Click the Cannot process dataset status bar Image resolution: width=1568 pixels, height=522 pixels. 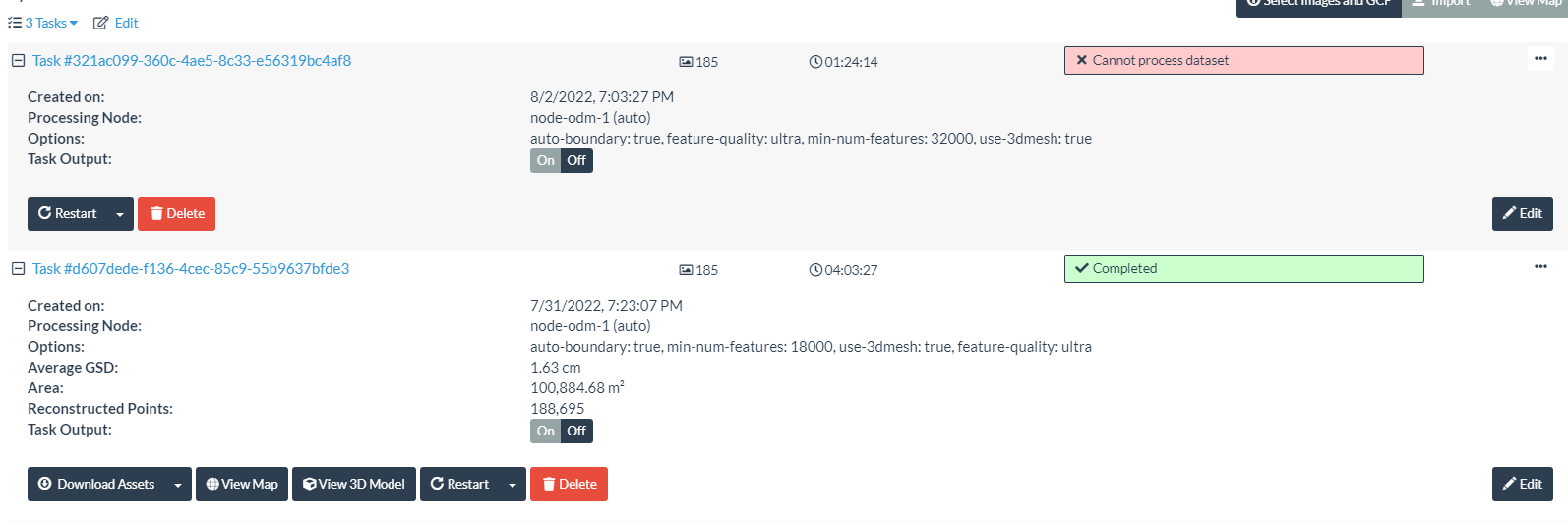tap(1243, 61)
